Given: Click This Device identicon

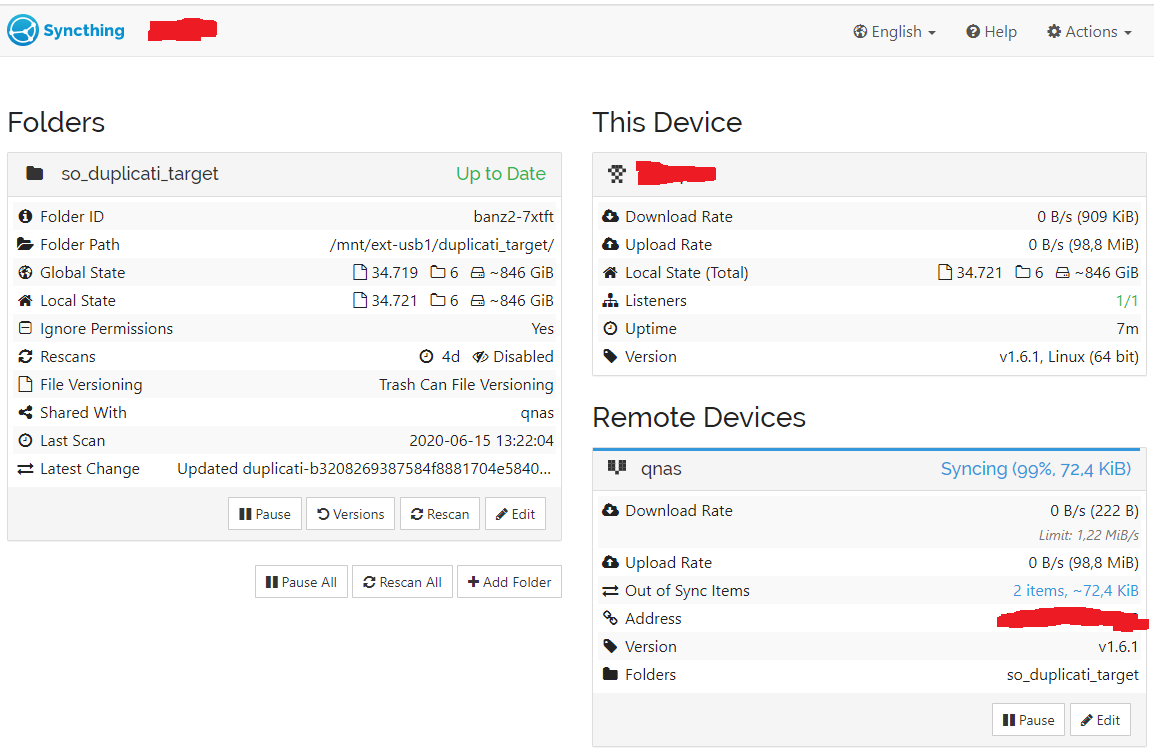Looking at the screenshot, I should [x=617, y=174].
